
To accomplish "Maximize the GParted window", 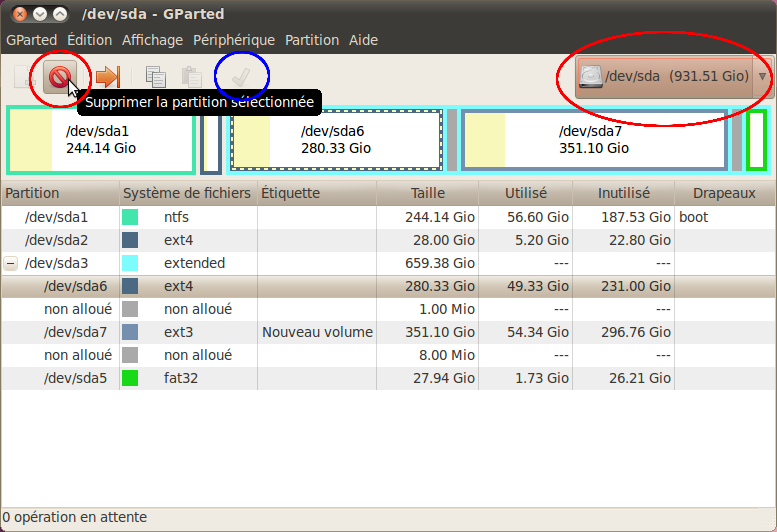I will coord(60,14).
